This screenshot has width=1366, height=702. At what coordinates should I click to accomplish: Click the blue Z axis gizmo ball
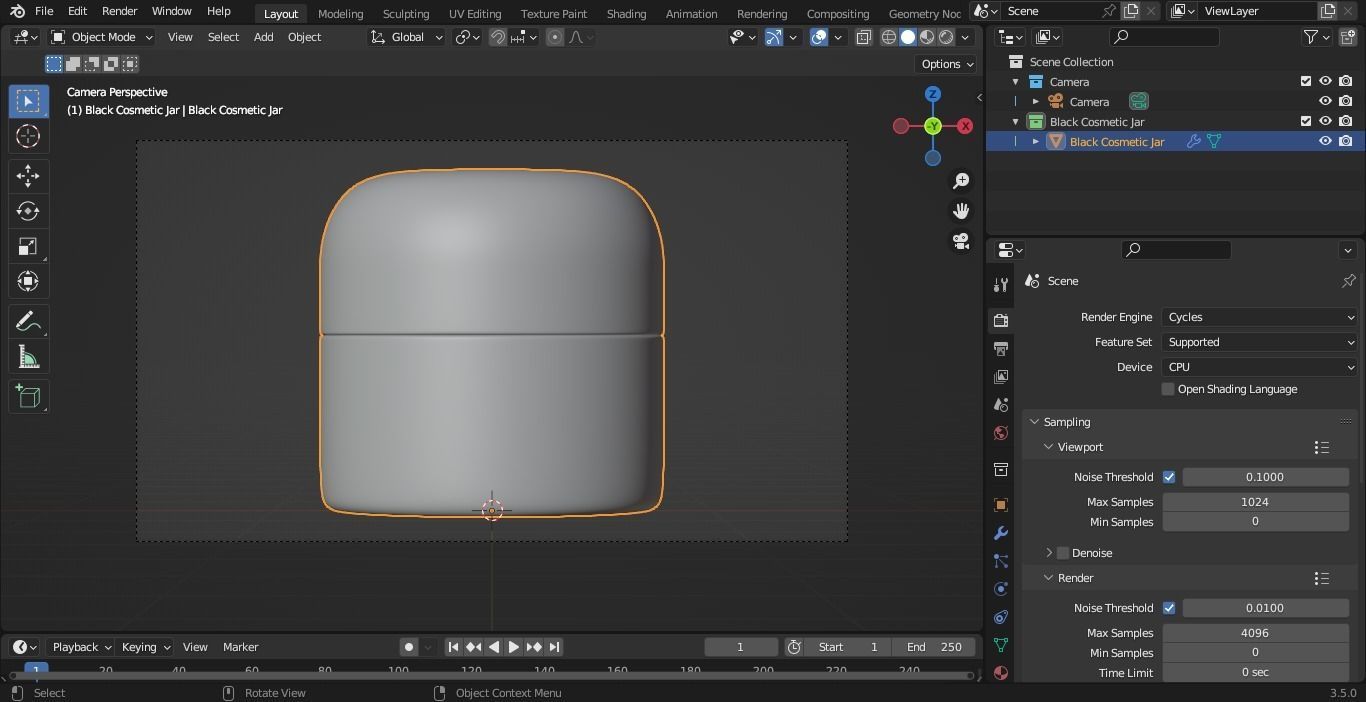(933, 94)
